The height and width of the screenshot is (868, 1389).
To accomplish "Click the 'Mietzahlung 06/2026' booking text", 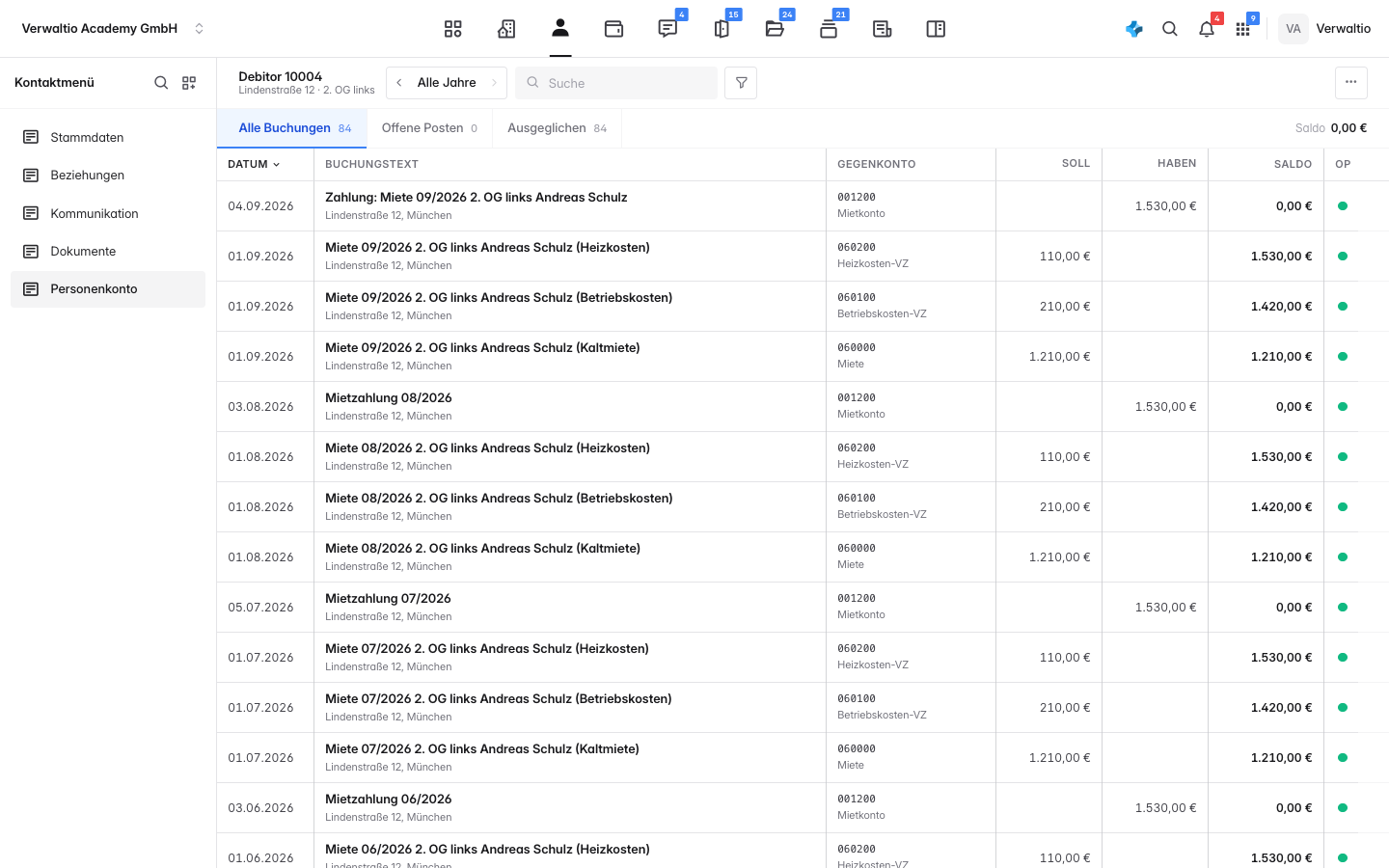I will [389, 800].
